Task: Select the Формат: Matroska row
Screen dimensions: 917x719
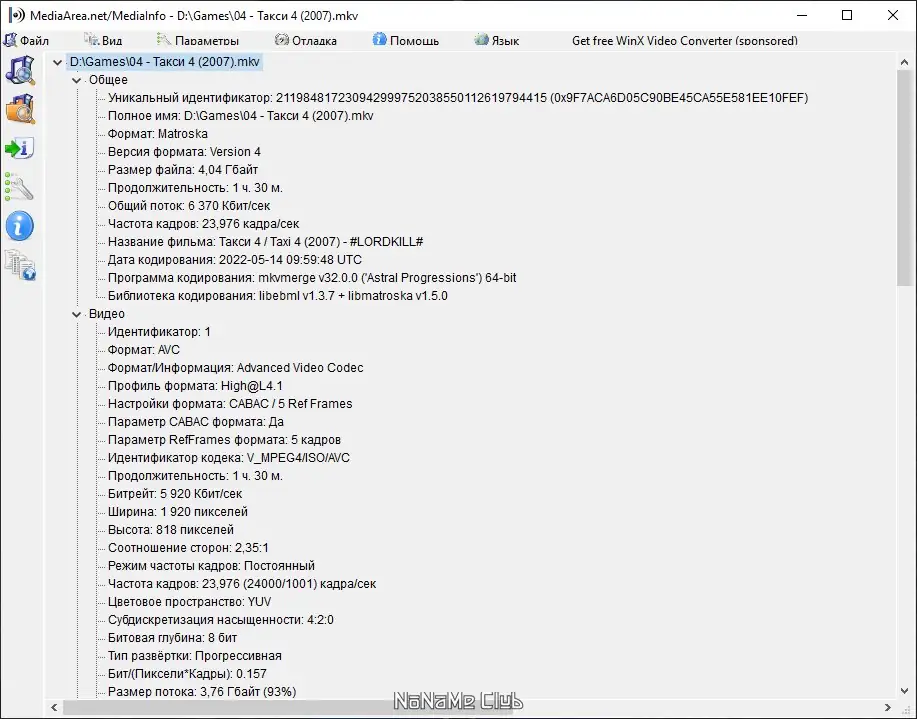Action: [157, 134]
